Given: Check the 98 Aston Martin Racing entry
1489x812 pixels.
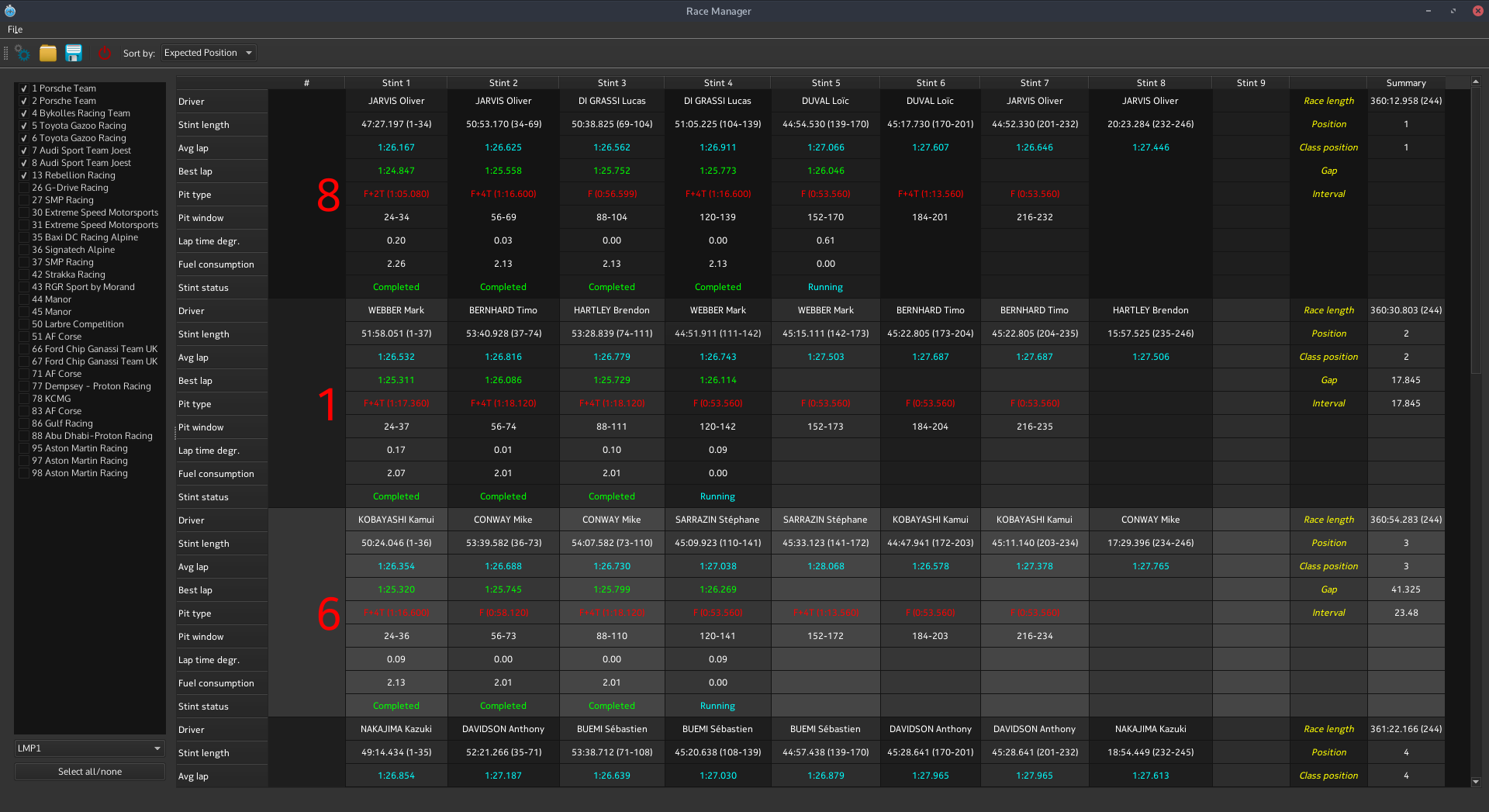Looking at the screenshot, I should (x=24, y=473).
